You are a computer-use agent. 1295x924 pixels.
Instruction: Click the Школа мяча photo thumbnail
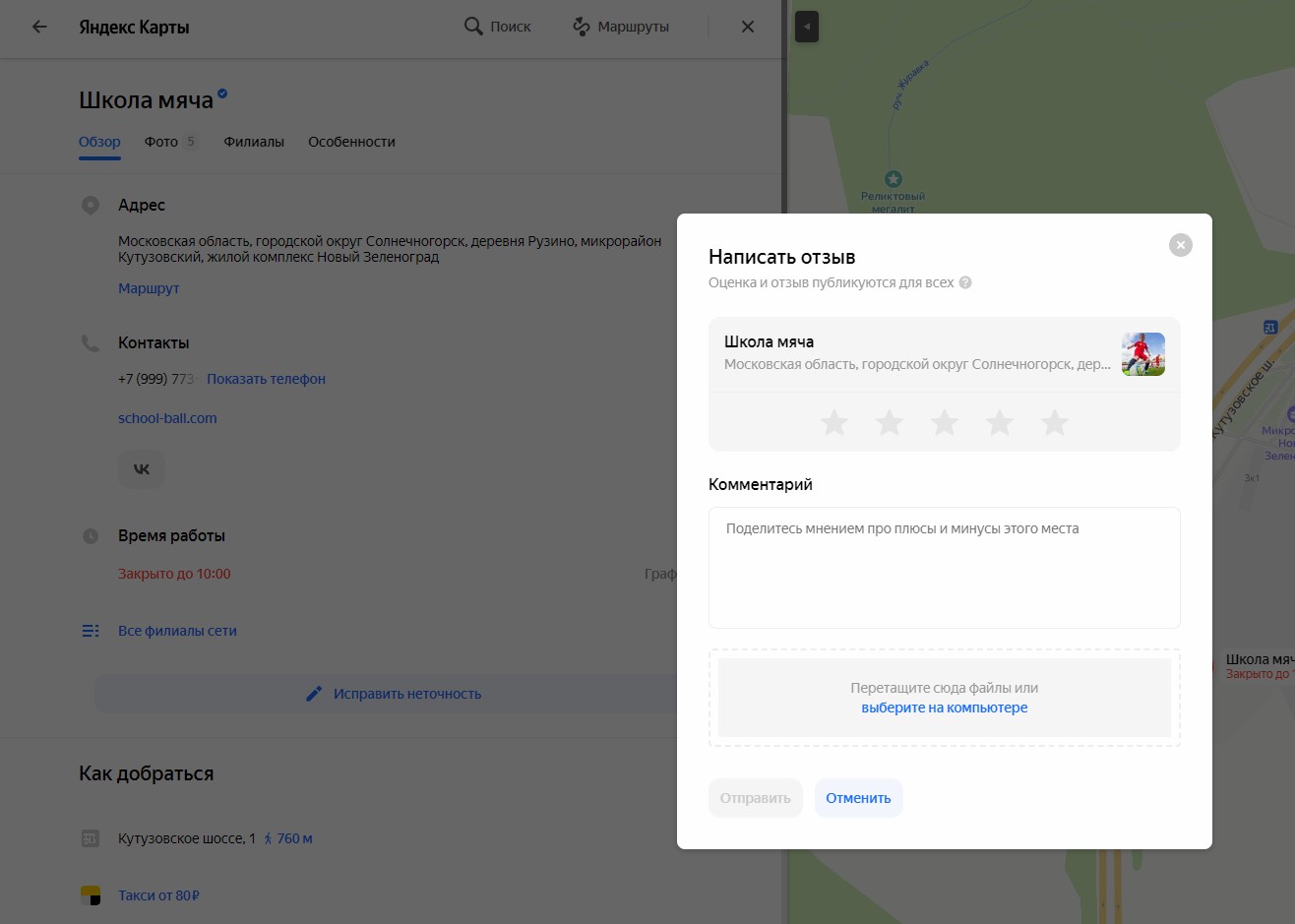(x=1142, y=354)
